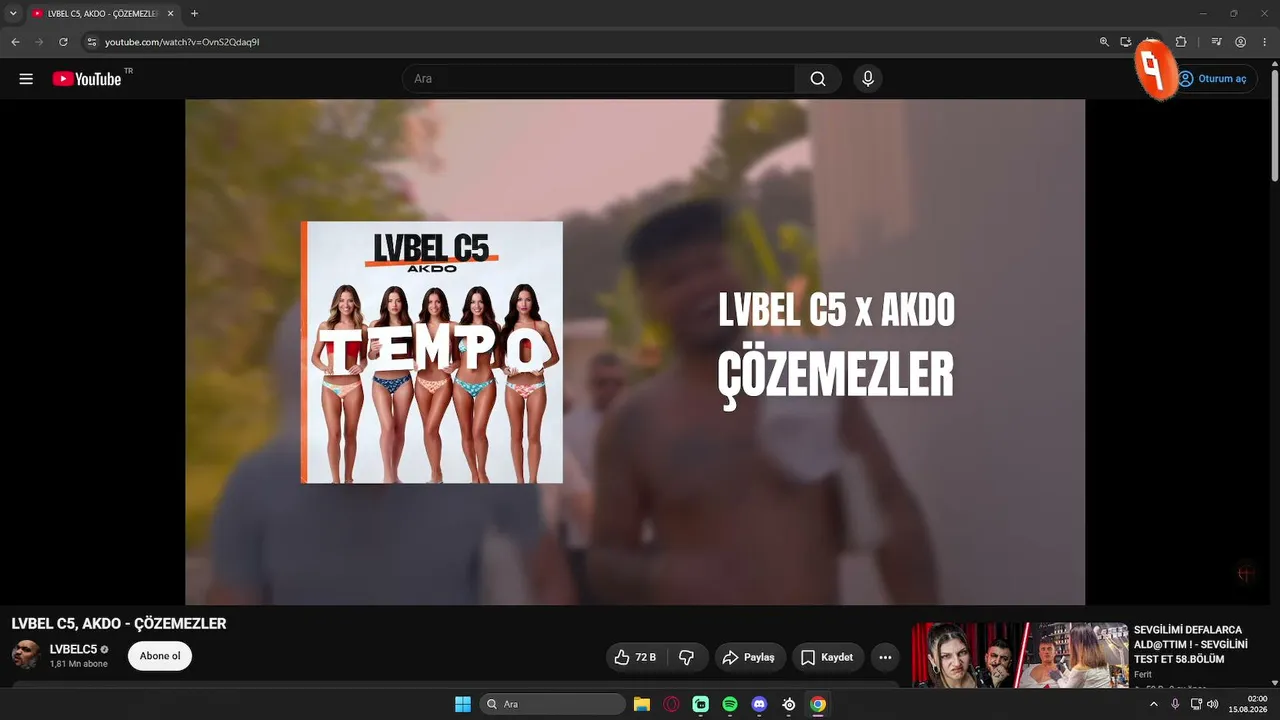
Task: Open the Chrome extensions menu
Action: 1181,42
